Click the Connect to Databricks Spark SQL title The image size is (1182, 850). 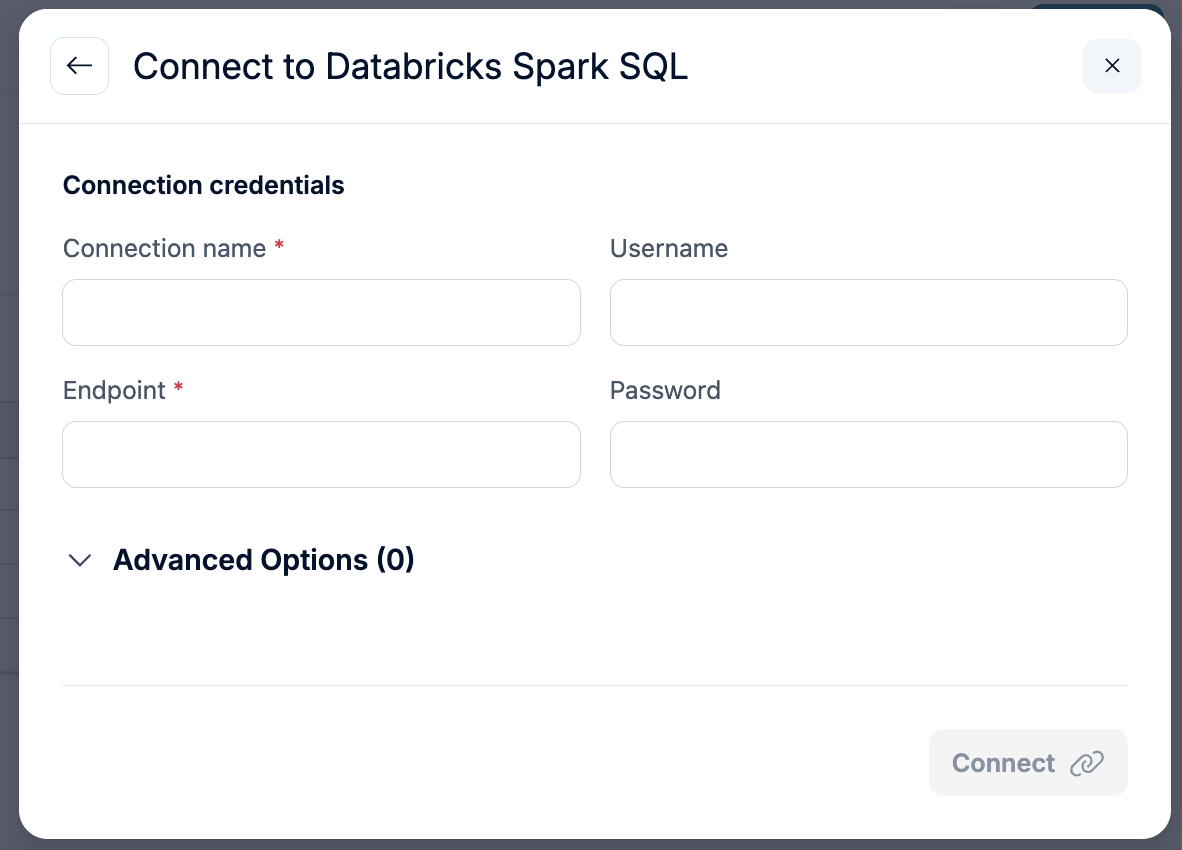click(410, 67)
